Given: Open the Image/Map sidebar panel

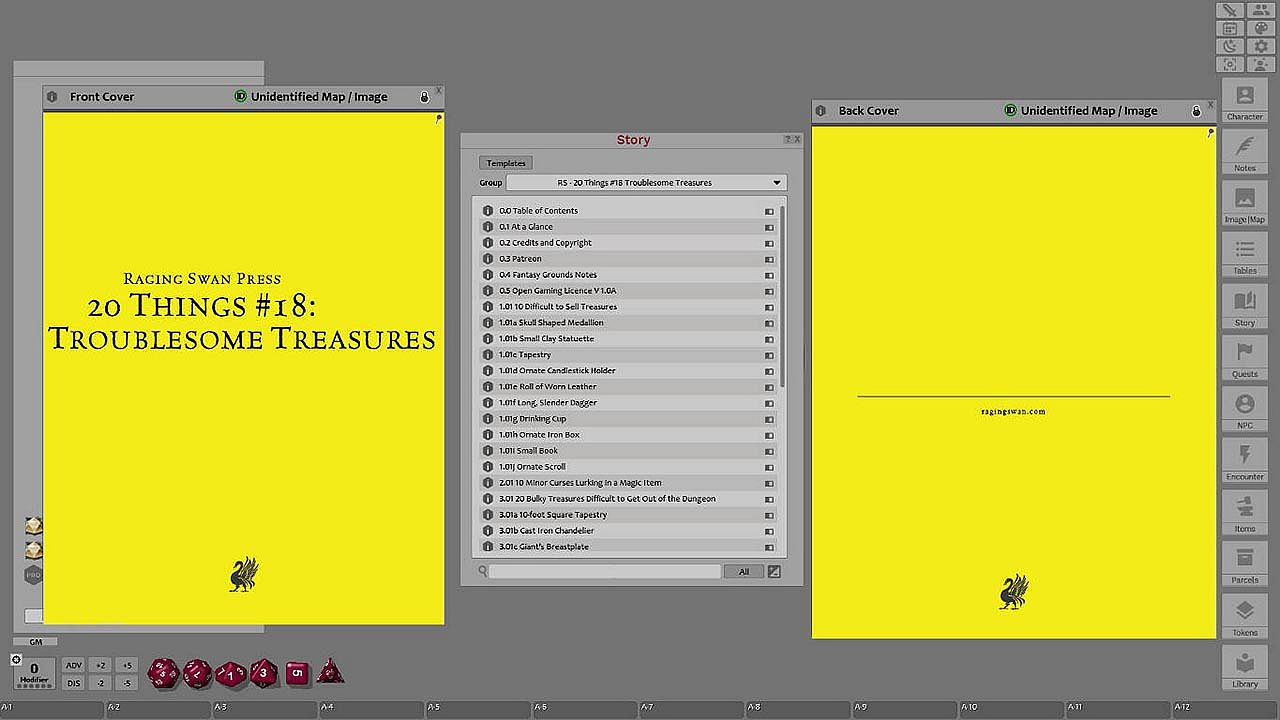Looking at the screenshot, I should pos(1245,204).
